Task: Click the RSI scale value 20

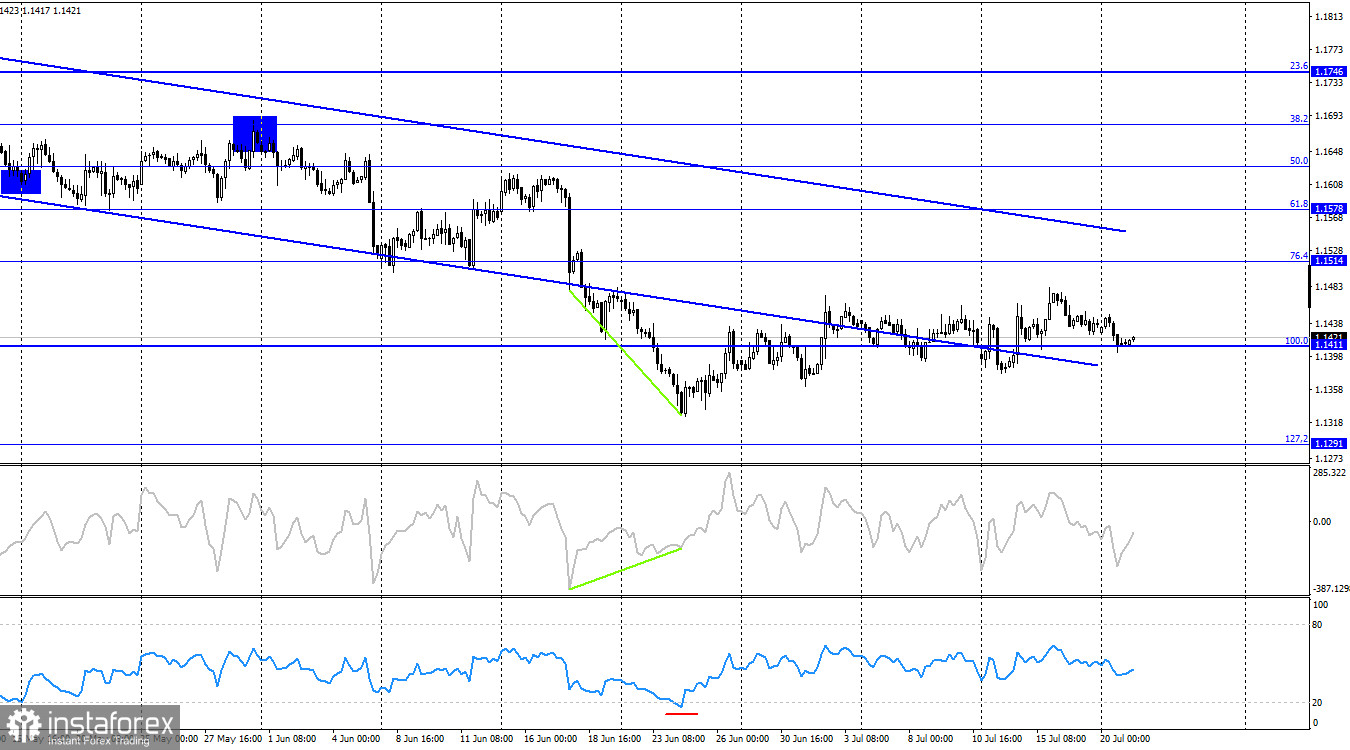Action: pos(1319,703)
